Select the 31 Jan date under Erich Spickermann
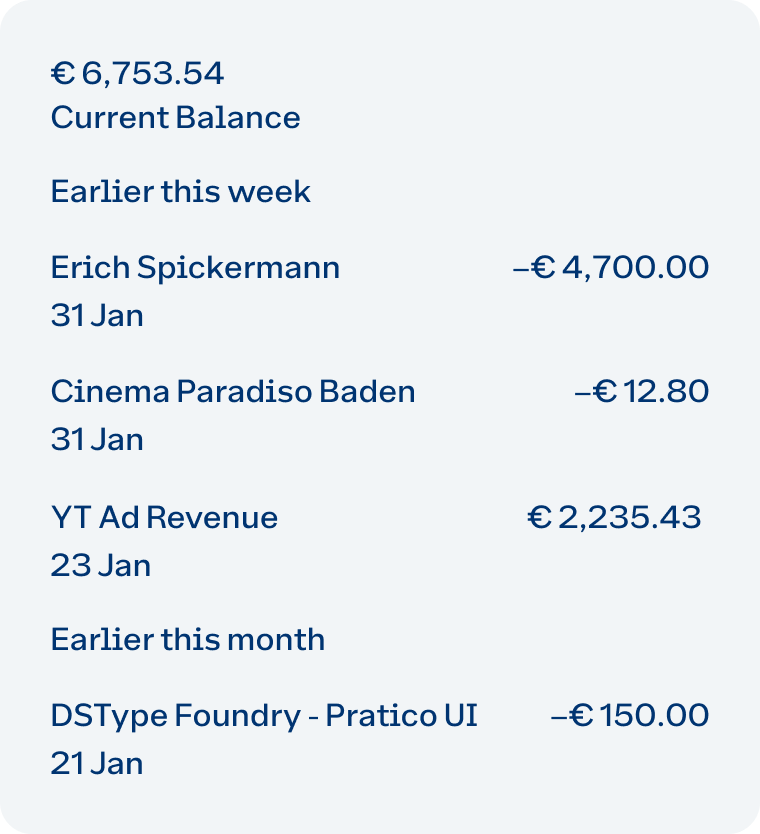Viewport: 760px width, 834px height. pyautogui.click(x=97, y=315)
